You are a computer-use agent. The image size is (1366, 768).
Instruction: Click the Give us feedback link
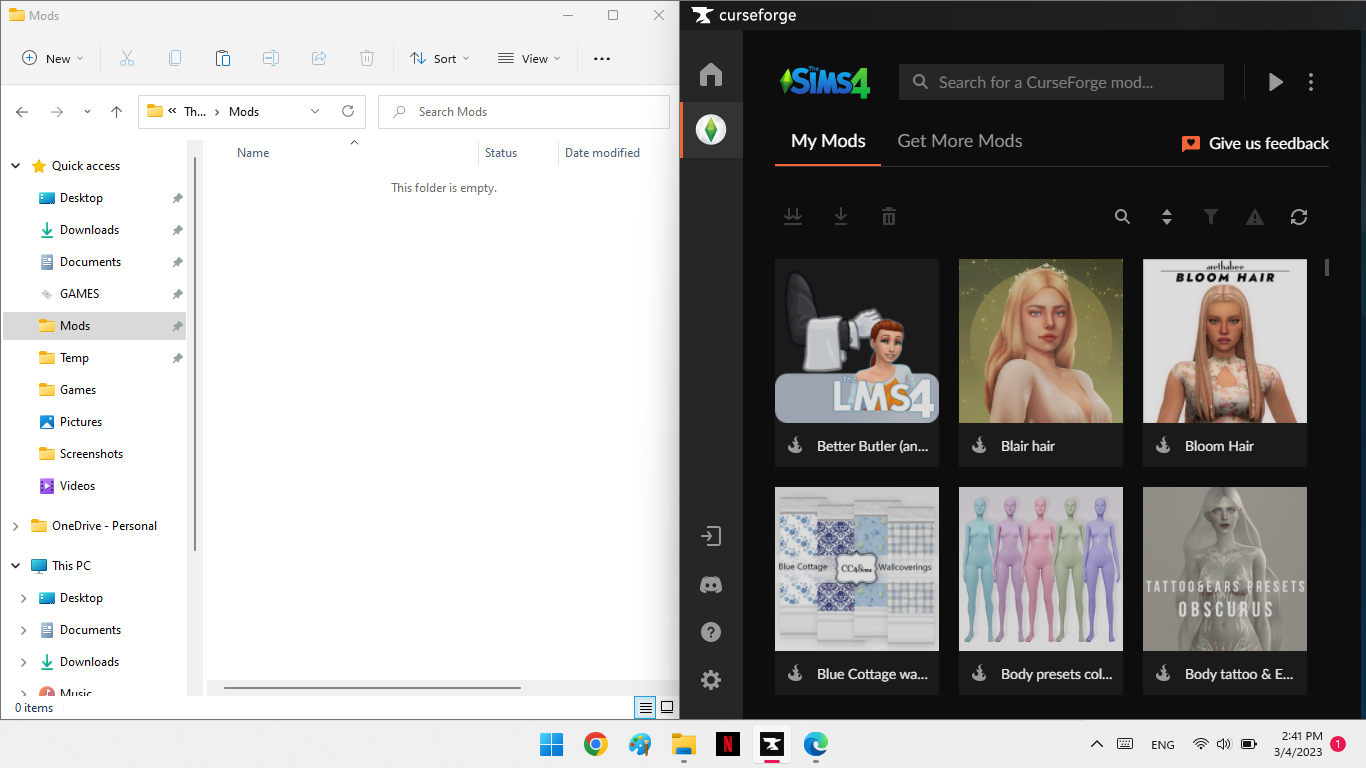click(x=1256, y=143)
